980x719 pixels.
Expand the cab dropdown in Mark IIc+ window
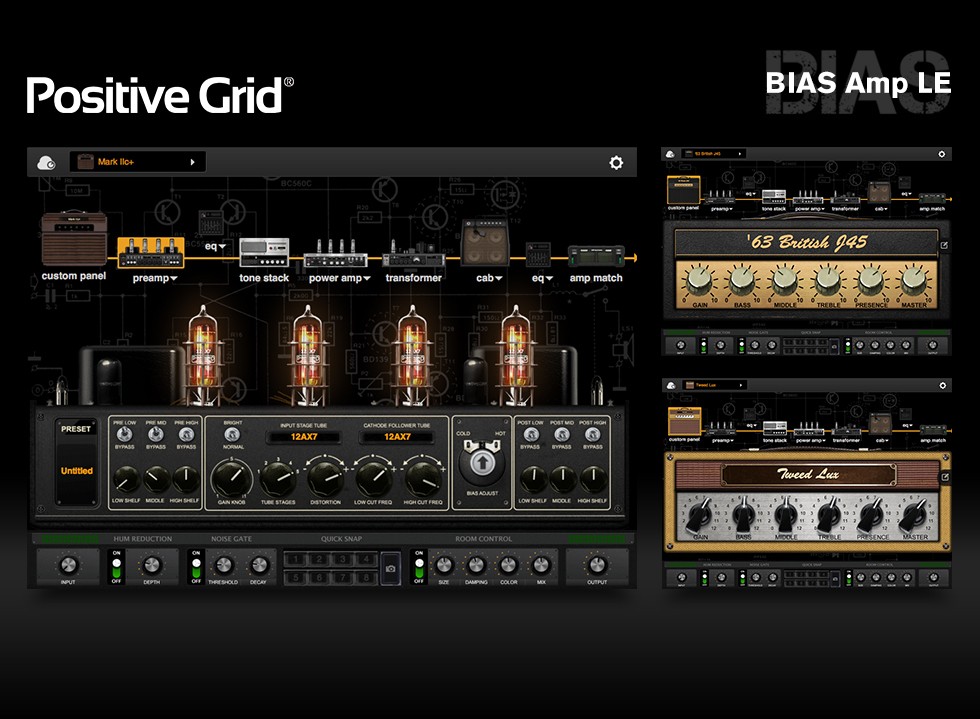tap(499, 278)
